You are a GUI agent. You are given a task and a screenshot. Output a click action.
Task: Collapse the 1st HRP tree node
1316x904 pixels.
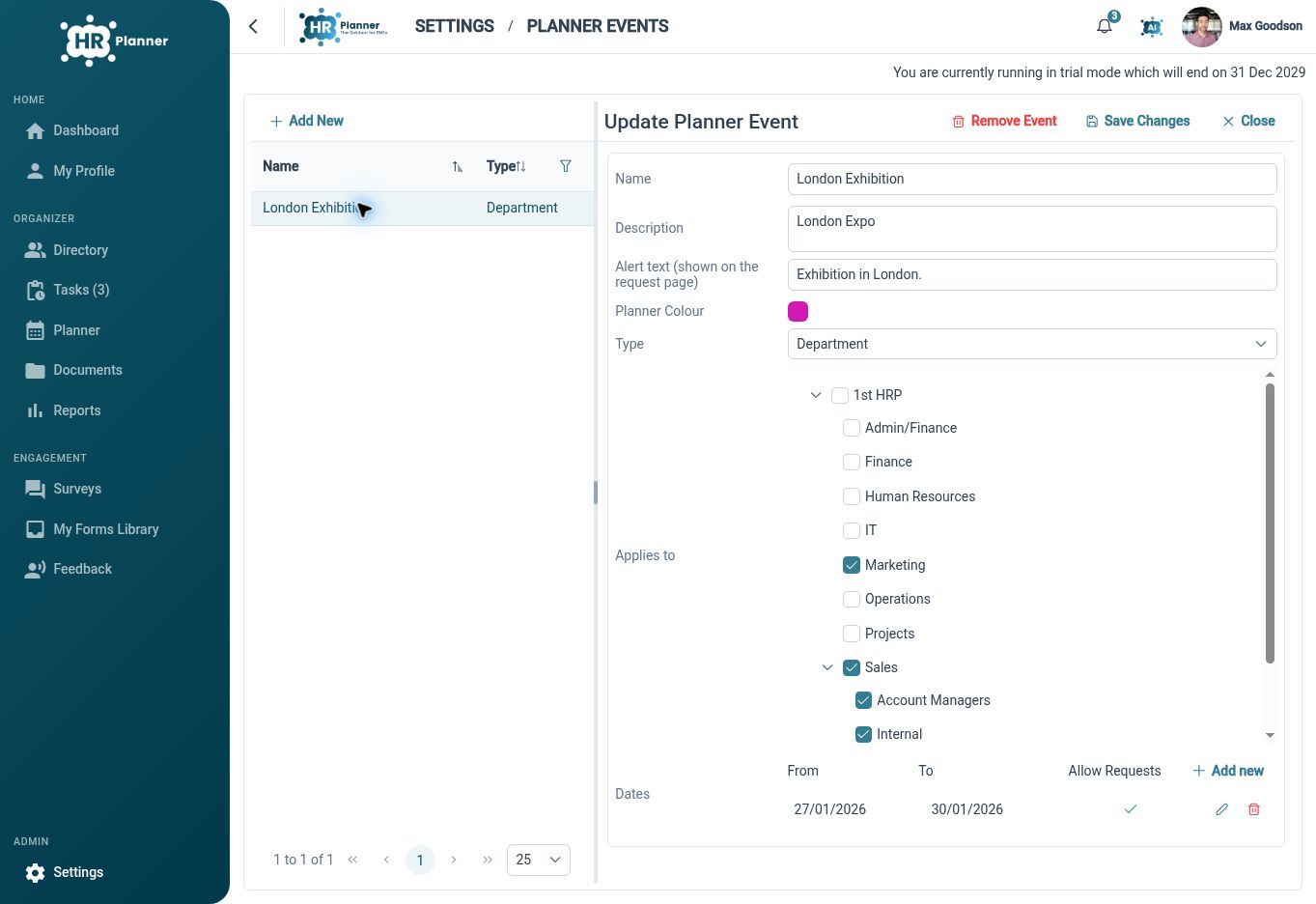tap(816, 395)
